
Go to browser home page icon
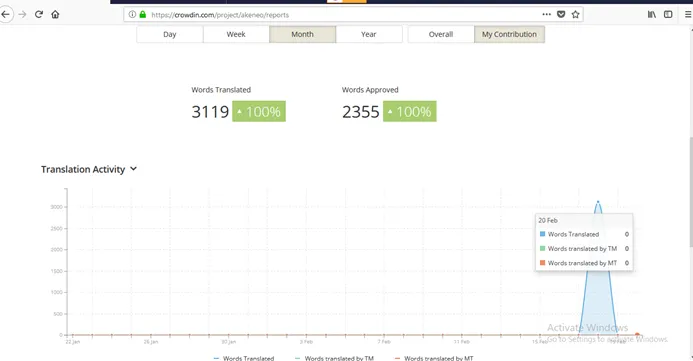[55, 15]
